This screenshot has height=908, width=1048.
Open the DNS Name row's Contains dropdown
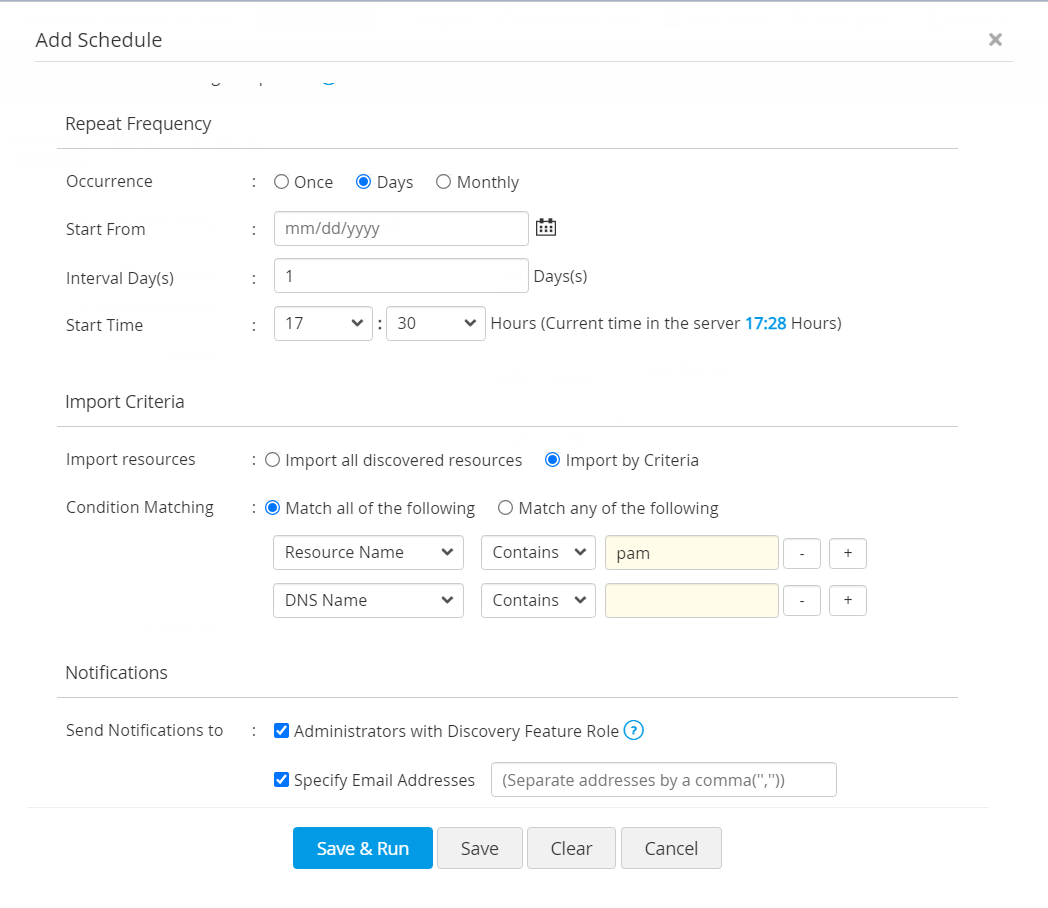point(538,601)
